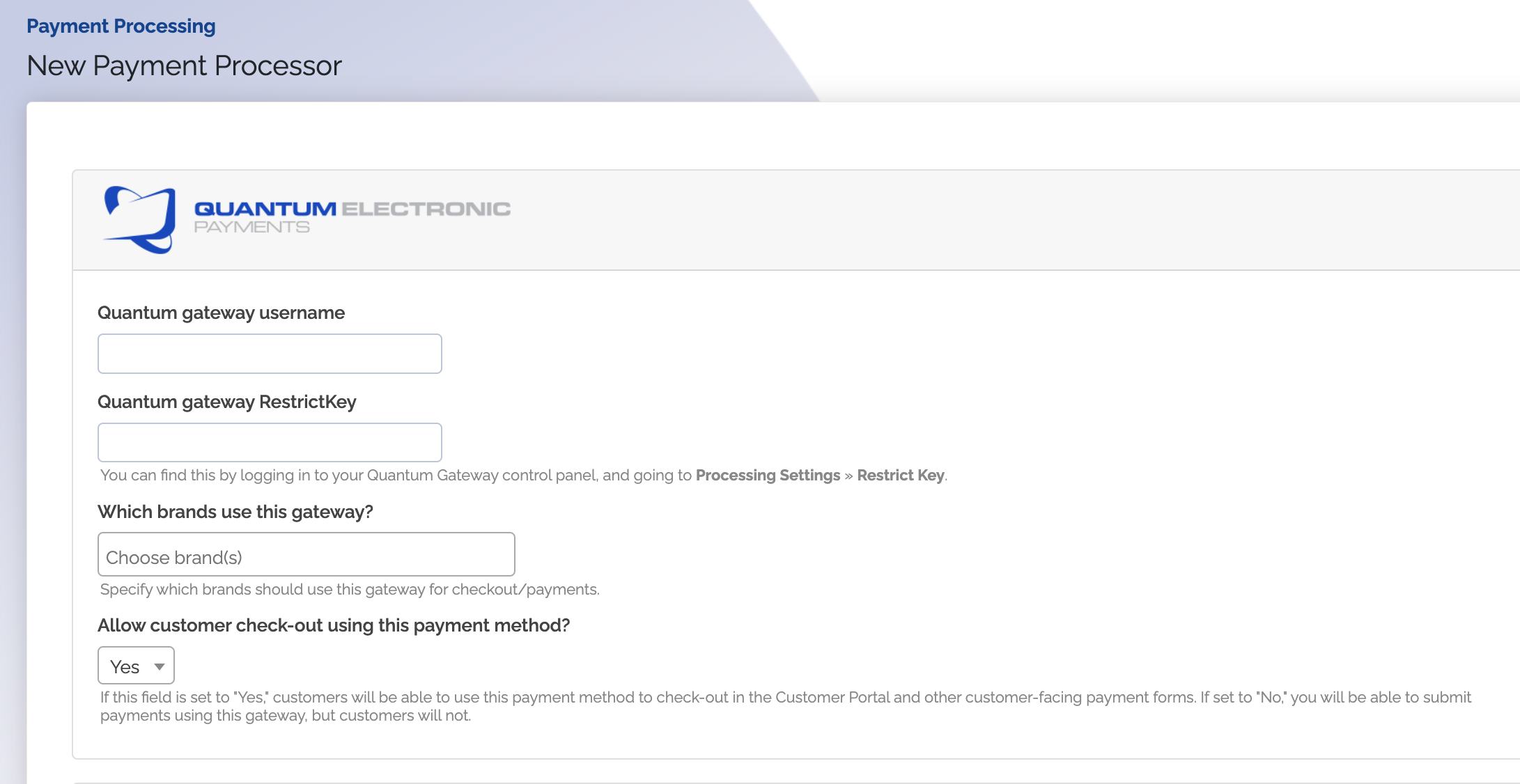Click the "Which brands use this gateway?" heading
The height and width of the screenshot is (784, 1520).
[x=236, y=511]
